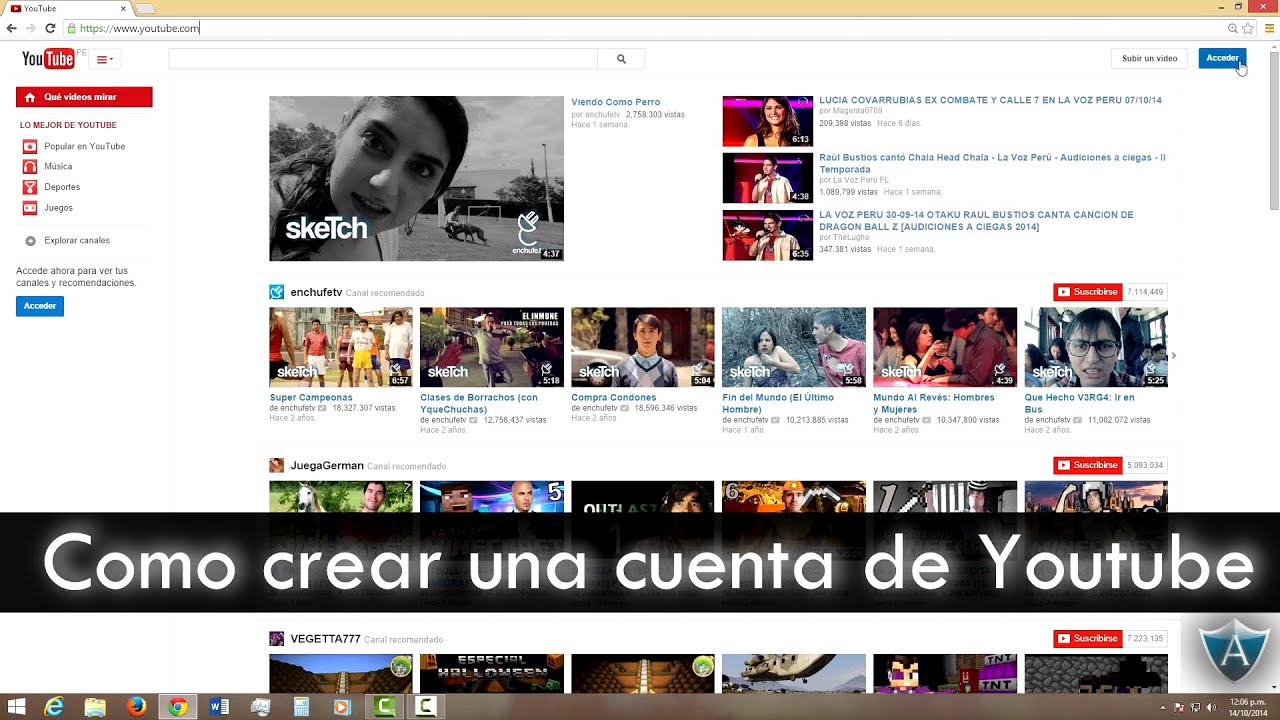Click the enchufetv channel avatar
The image size is (1280, 720).
277,292
